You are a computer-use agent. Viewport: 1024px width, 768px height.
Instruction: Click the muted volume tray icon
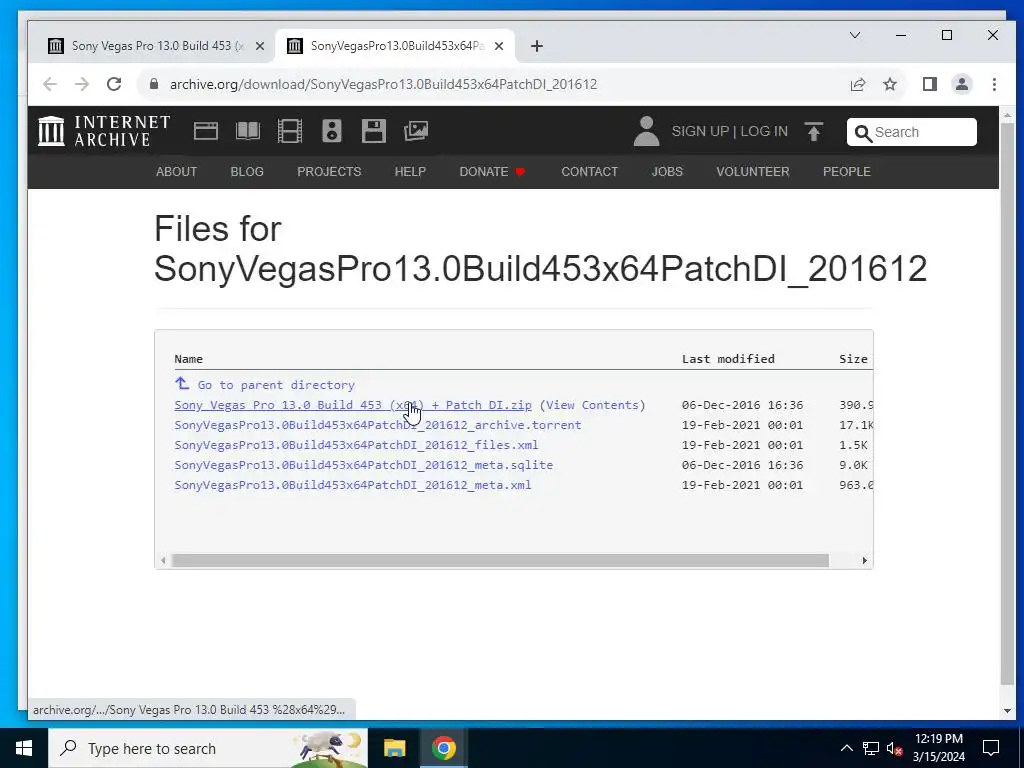[x=895, y=748]
